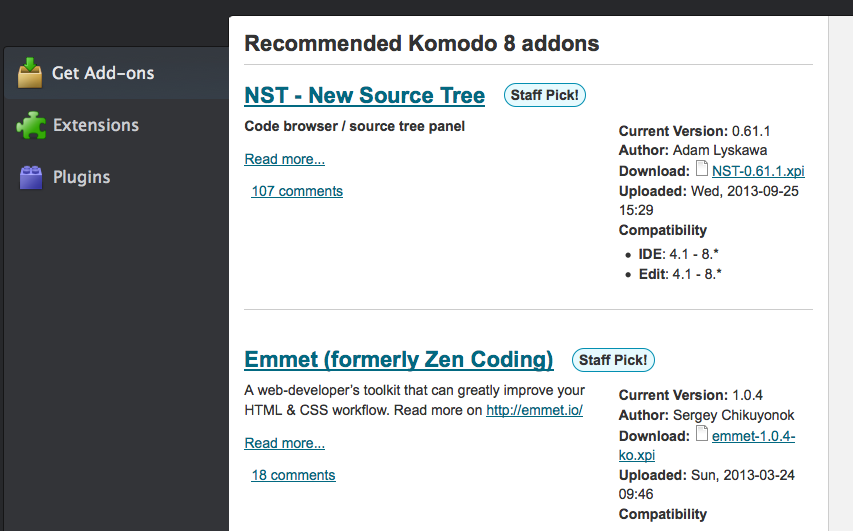Screen dimensions: 853x531
Task: Download the emmet-1.0.4-ko.xpi file link
Action: (753, 436)
